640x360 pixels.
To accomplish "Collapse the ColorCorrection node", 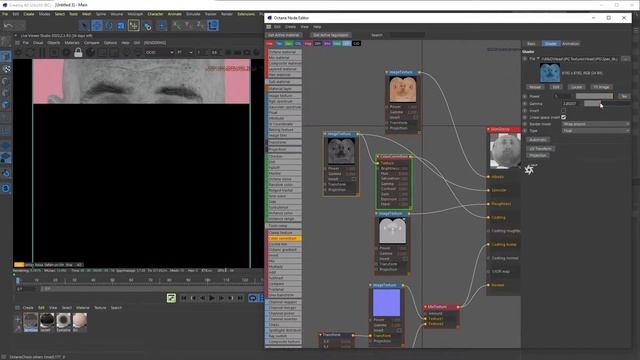I will (378, 157).
